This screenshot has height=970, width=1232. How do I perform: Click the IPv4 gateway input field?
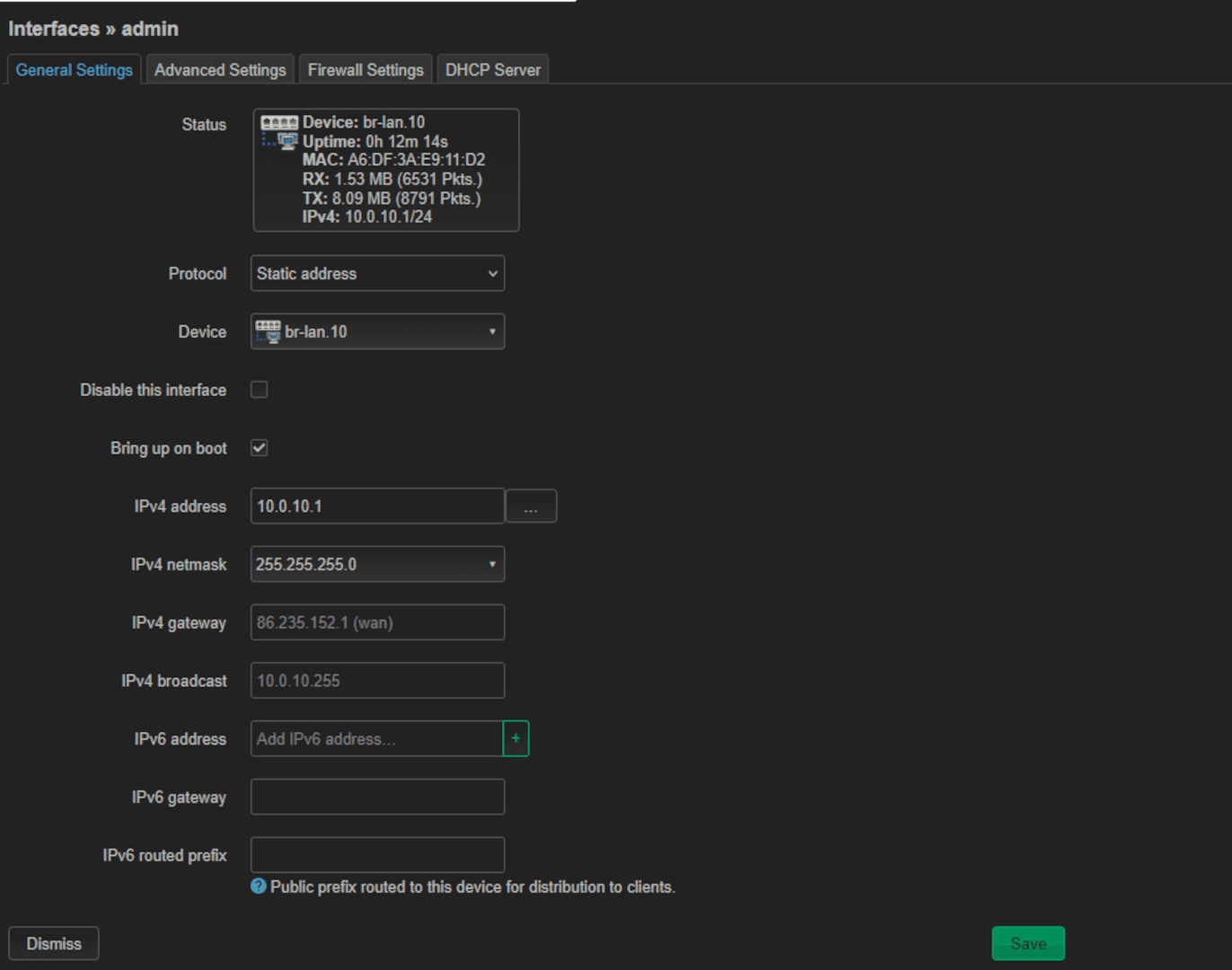tap(377, 622)
